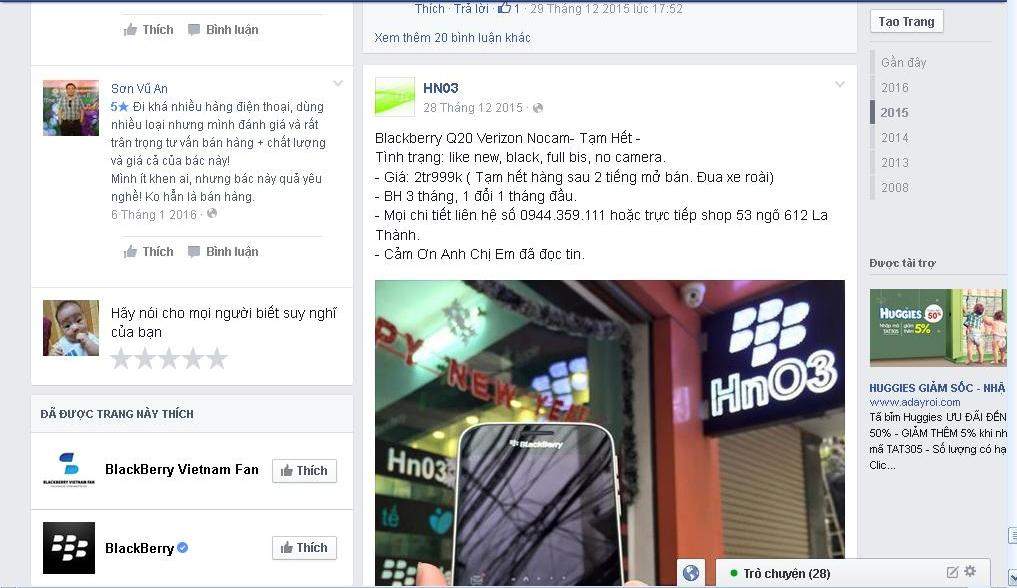Click the comment like thumbs-up count icon
The width and height of the screenshot is (1017, 588).
[505, 8]
